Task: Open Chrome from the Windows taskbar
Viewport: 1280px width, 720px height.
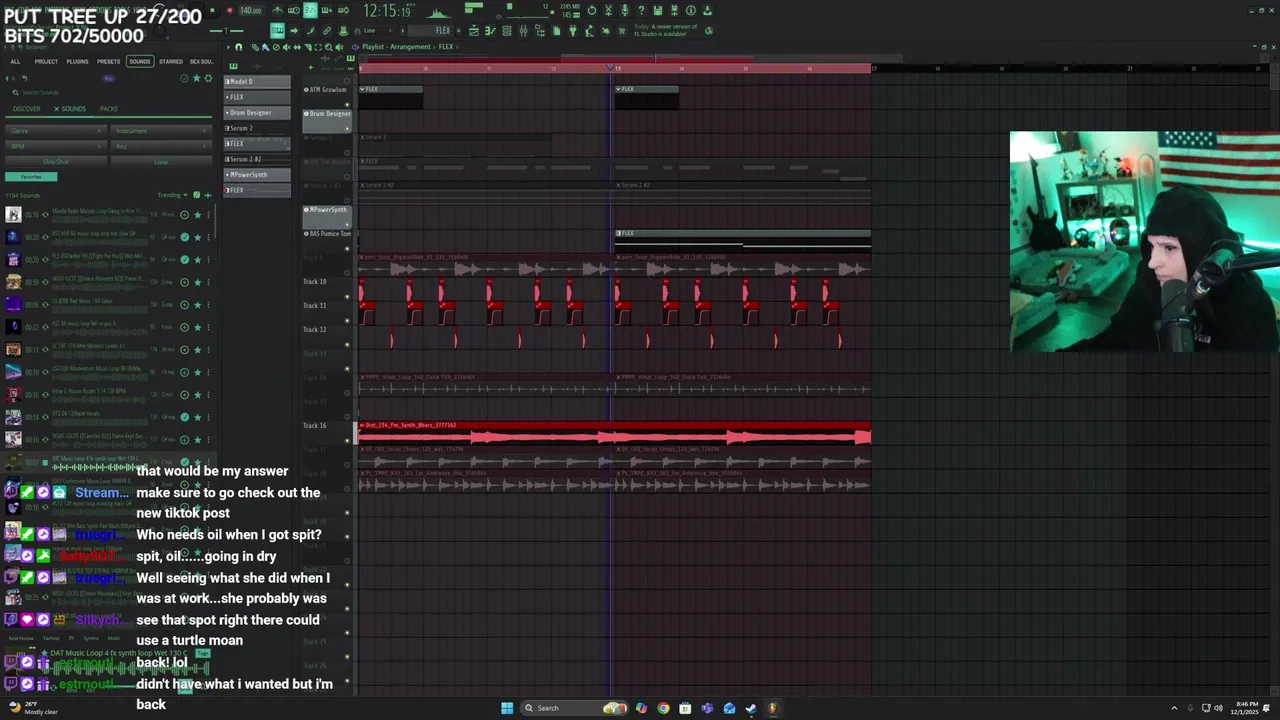Action: (x=663, y=708)
